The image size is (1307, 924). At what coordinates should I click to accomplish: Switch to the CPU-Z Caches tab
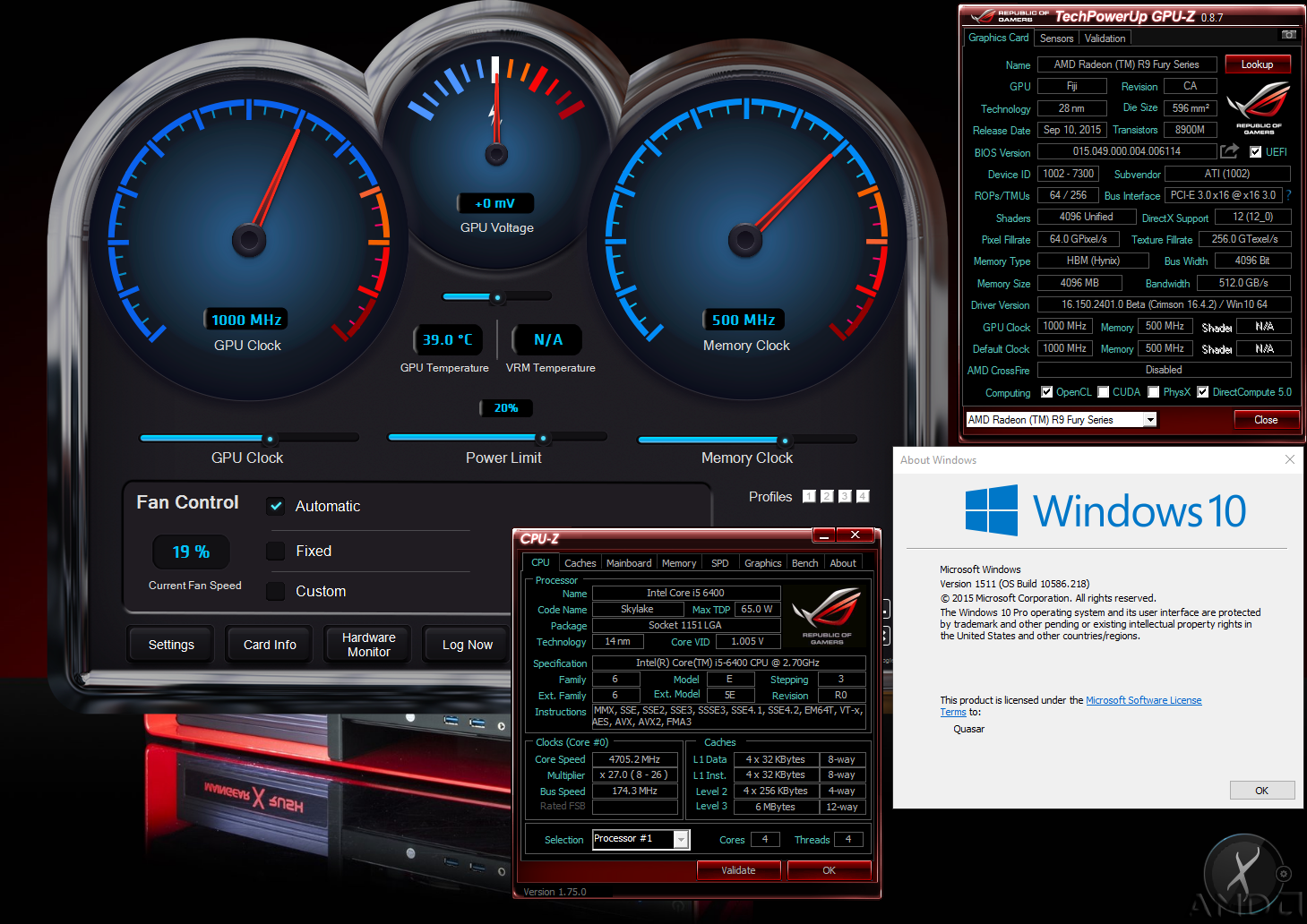click(580, 563)
